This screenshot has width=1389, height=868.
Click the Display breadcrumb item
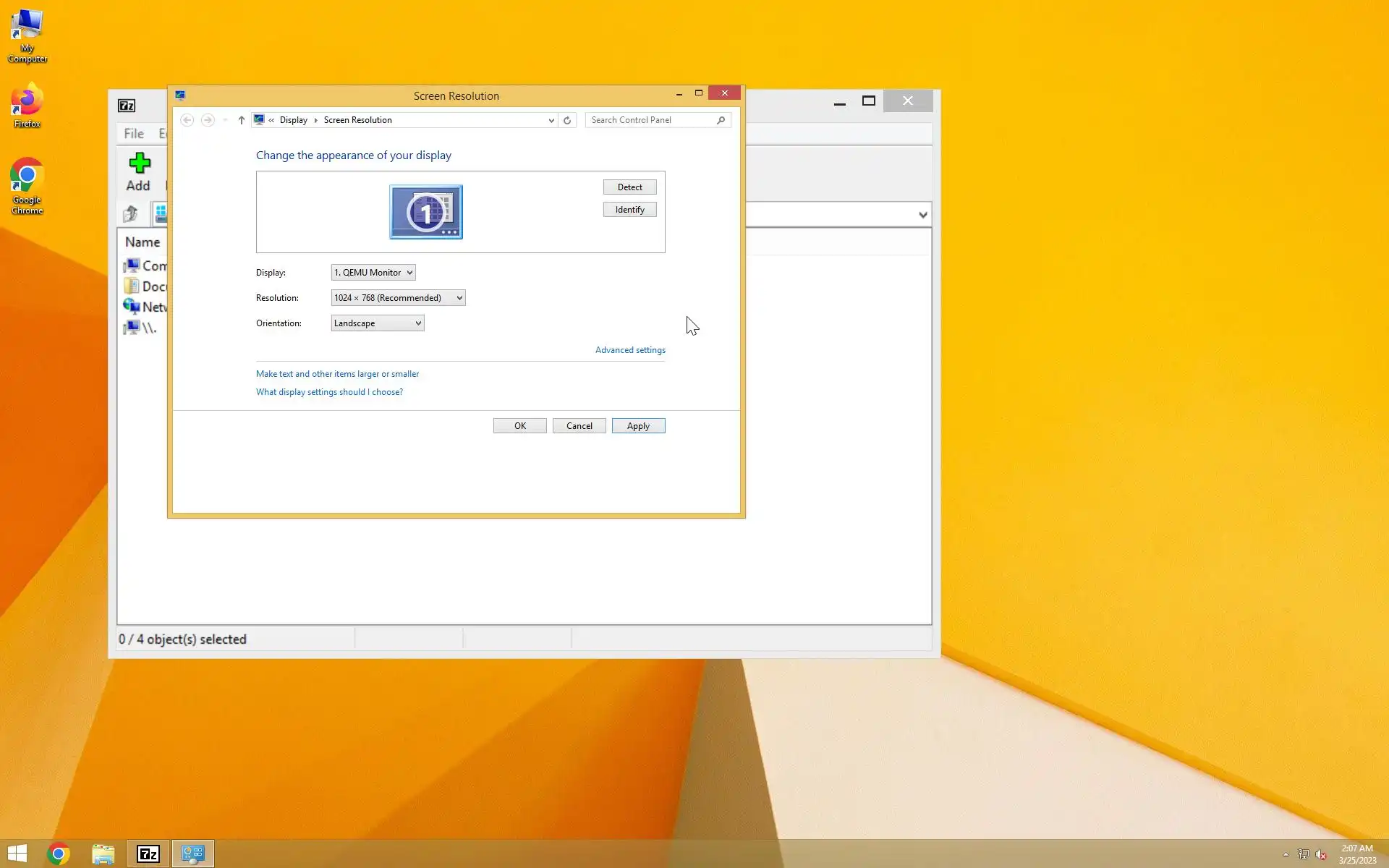tap(293, 120)
